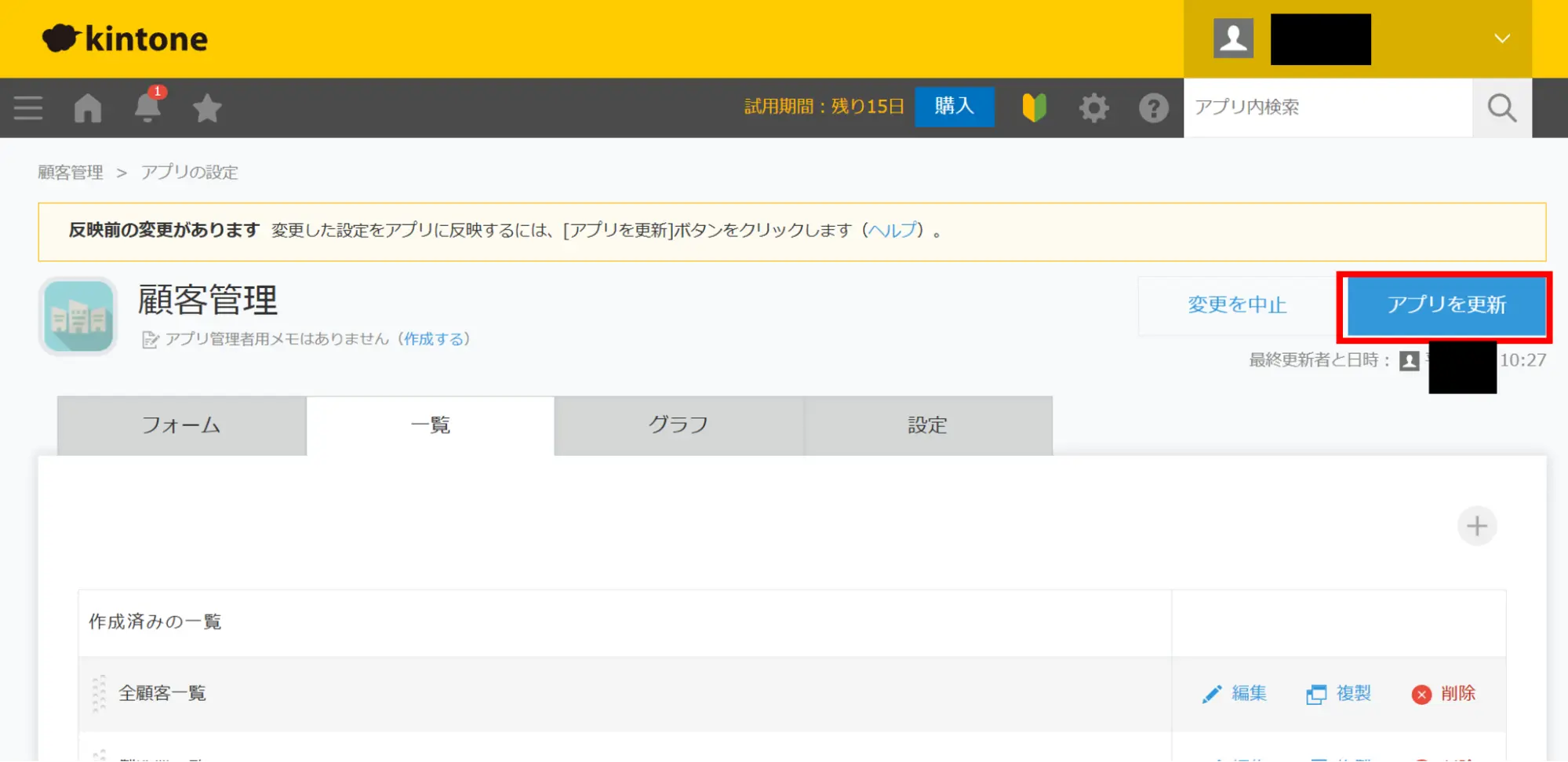Add a new view with plus button
The width and height of the screenshot is (1568, 762).
click(1476, 526)
